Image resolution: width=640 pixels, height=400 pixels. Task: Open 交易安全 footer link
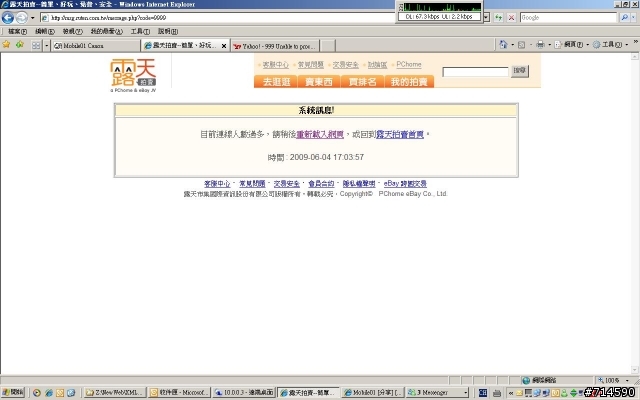point(287,184)
